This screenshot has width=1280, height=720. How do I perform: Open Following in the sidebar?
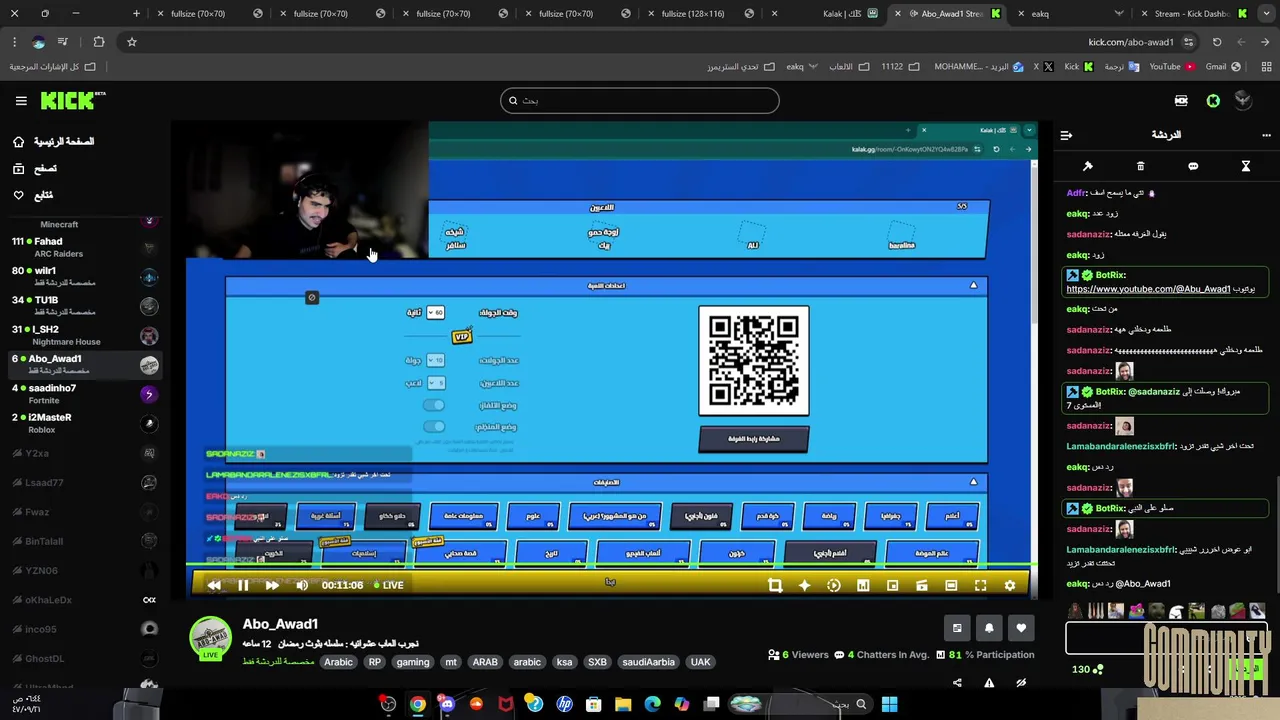pos(33,195)
